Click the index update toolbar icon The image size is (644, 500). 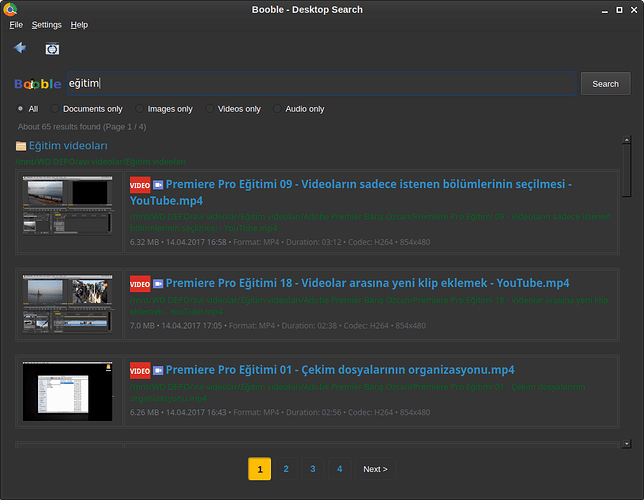pyautogui.click(x=52, y=49)
